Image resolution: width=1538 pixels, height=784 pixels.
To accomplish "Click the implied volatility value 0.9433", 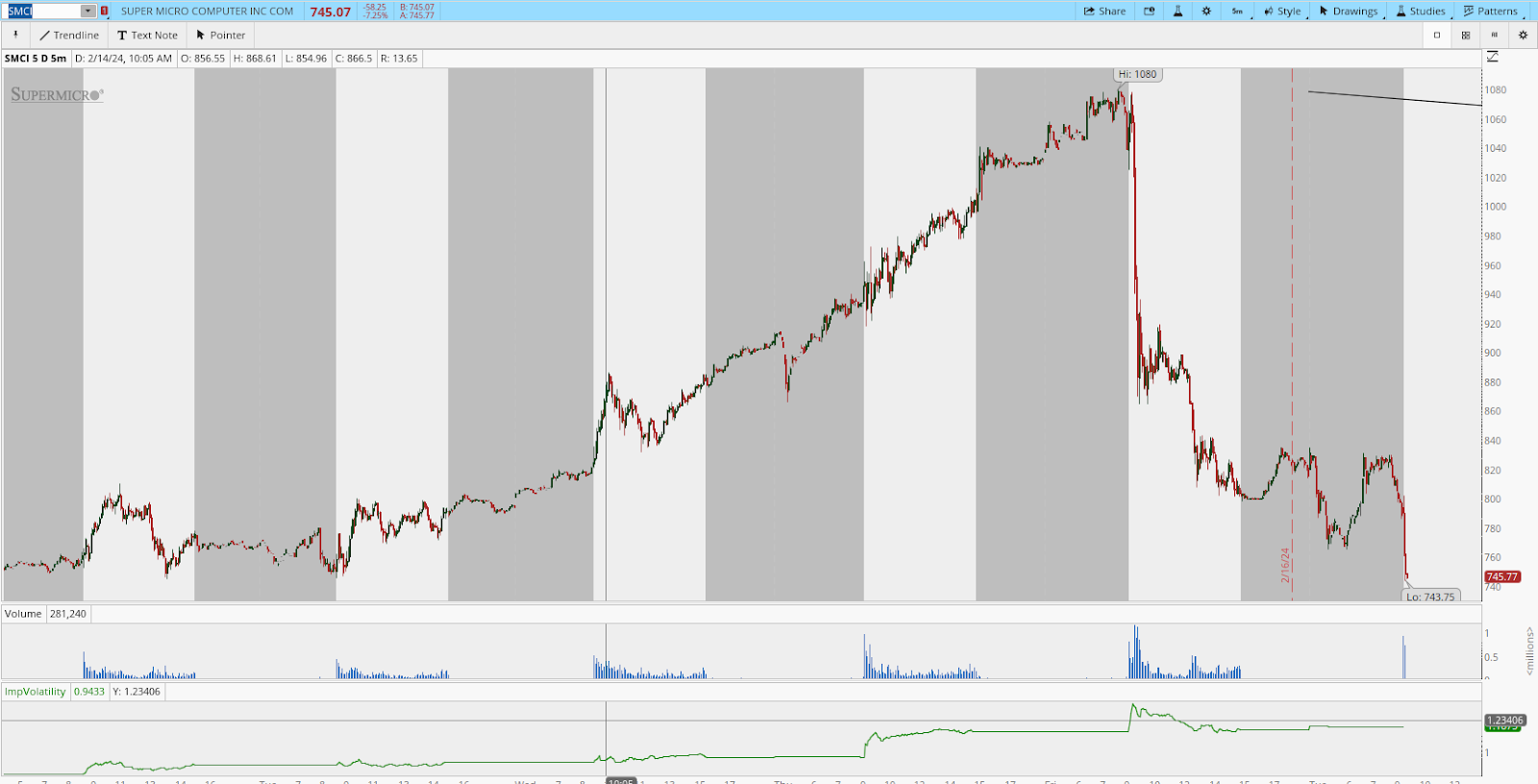I will point(89,692).
